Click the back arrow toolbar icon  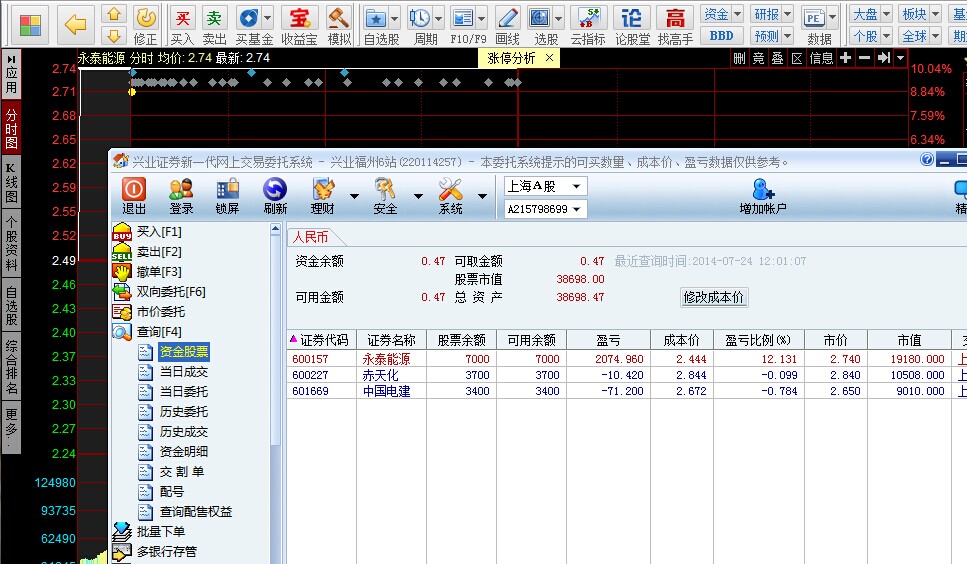75,25
